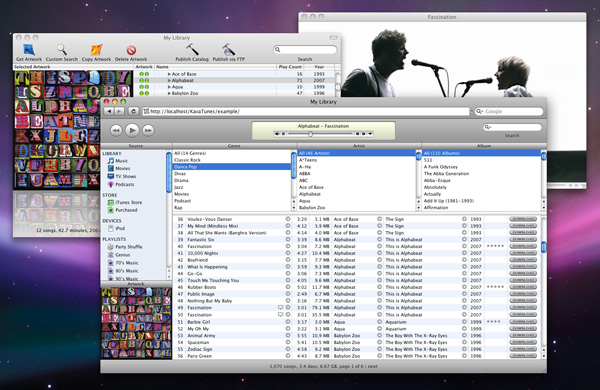
Task: Open the mini player dropdown arrow
Action: click(x=370, y=134)
